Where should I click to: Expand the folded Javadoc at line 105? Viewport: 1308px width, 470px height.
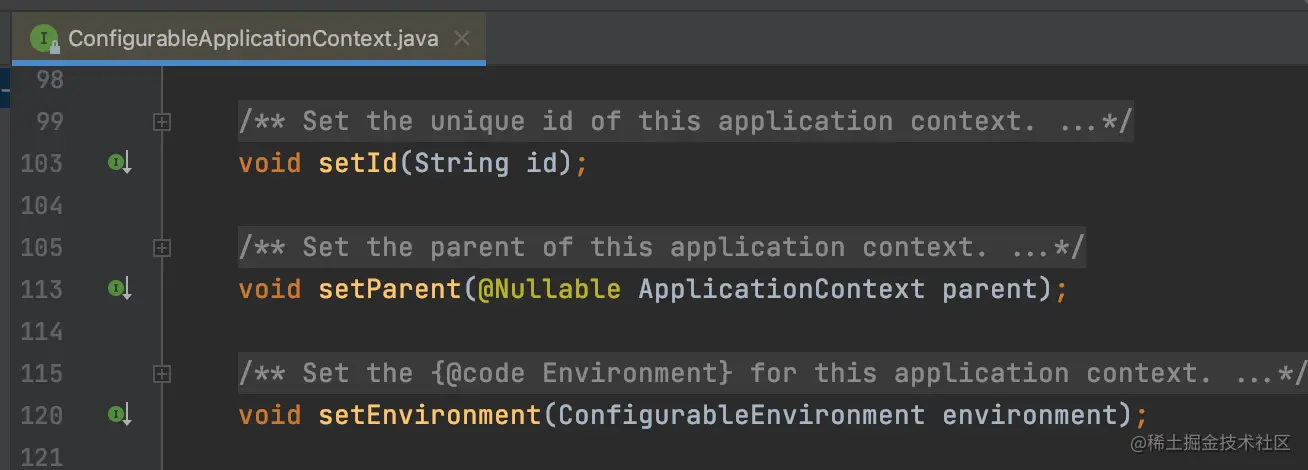pyautogui.click(x=162, y=248)
